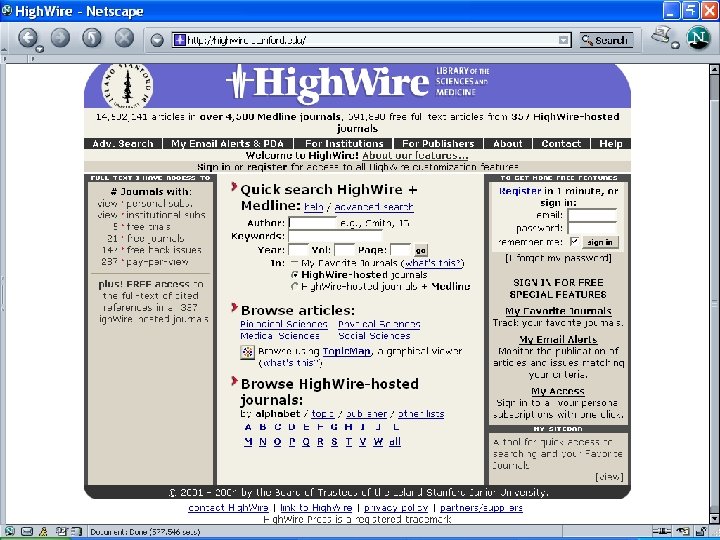This screenshot has height=540, width=720.
Task: Click into the email sign-in field
Action: tap(592, 215)
